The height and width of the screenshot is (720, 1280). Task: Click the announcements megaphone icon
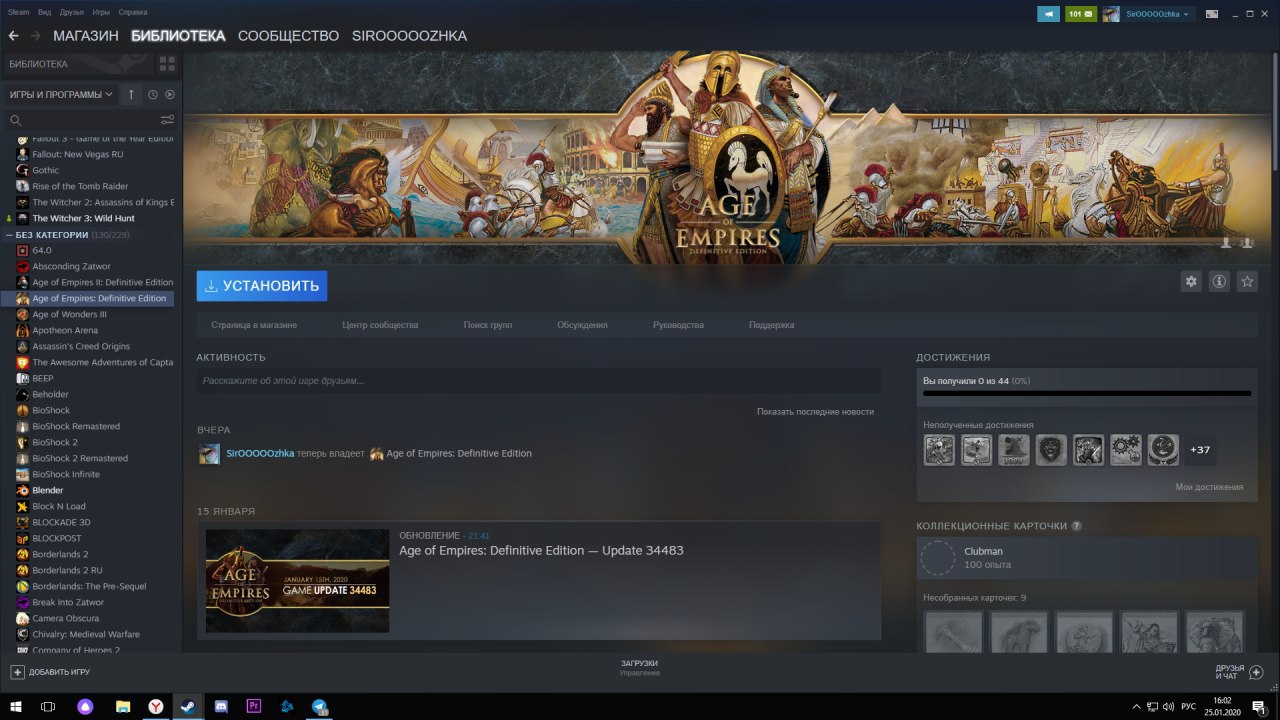pos(1048,14)
